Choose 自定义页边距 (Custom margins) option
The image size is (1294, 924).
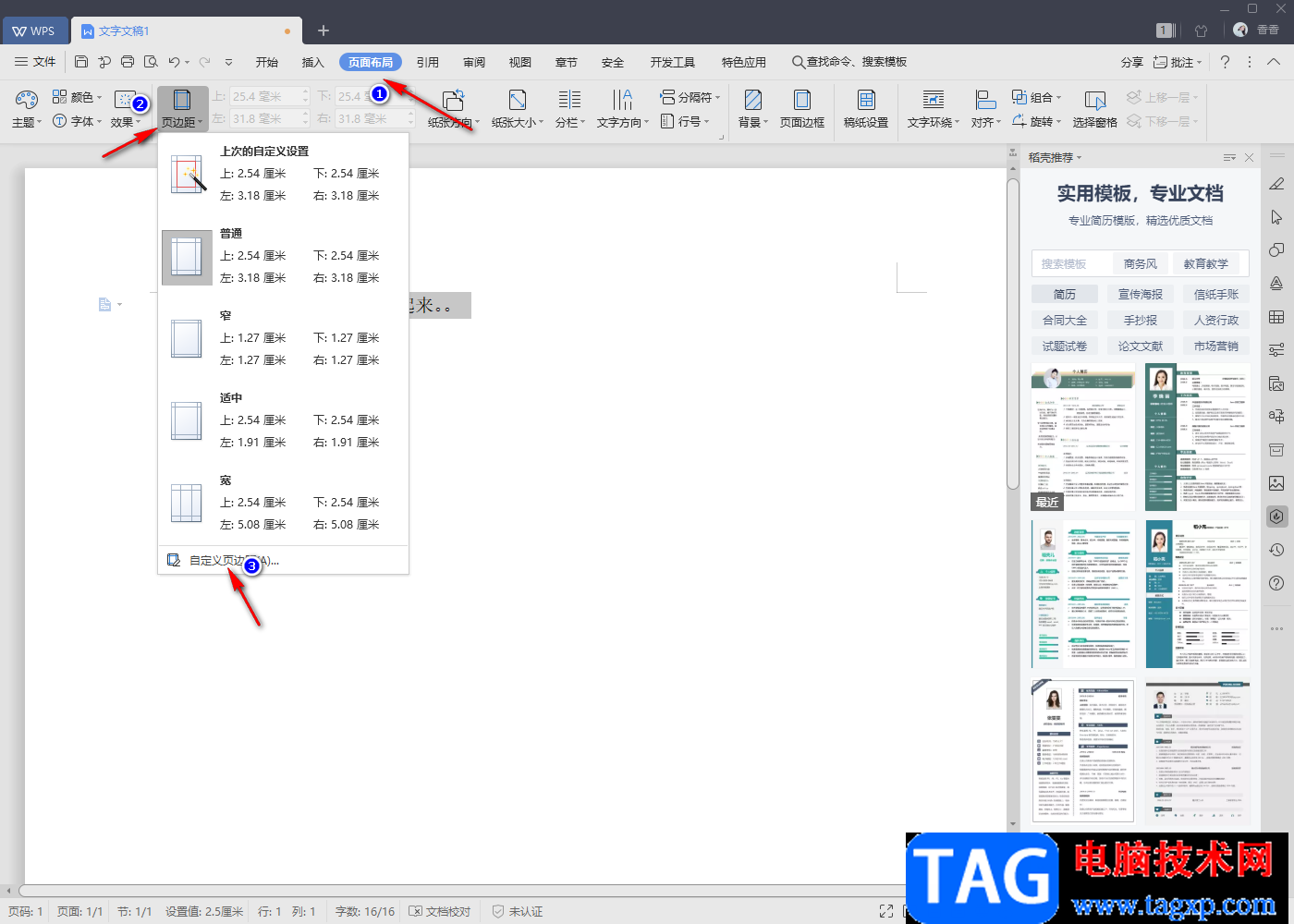(x=283, y=560)
